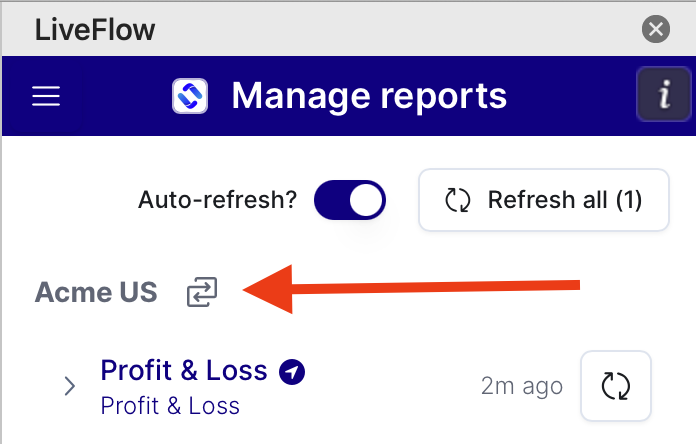Click the Manage reports header title
The height and width of the screenshot is (444, 696).
pos(369,95)
